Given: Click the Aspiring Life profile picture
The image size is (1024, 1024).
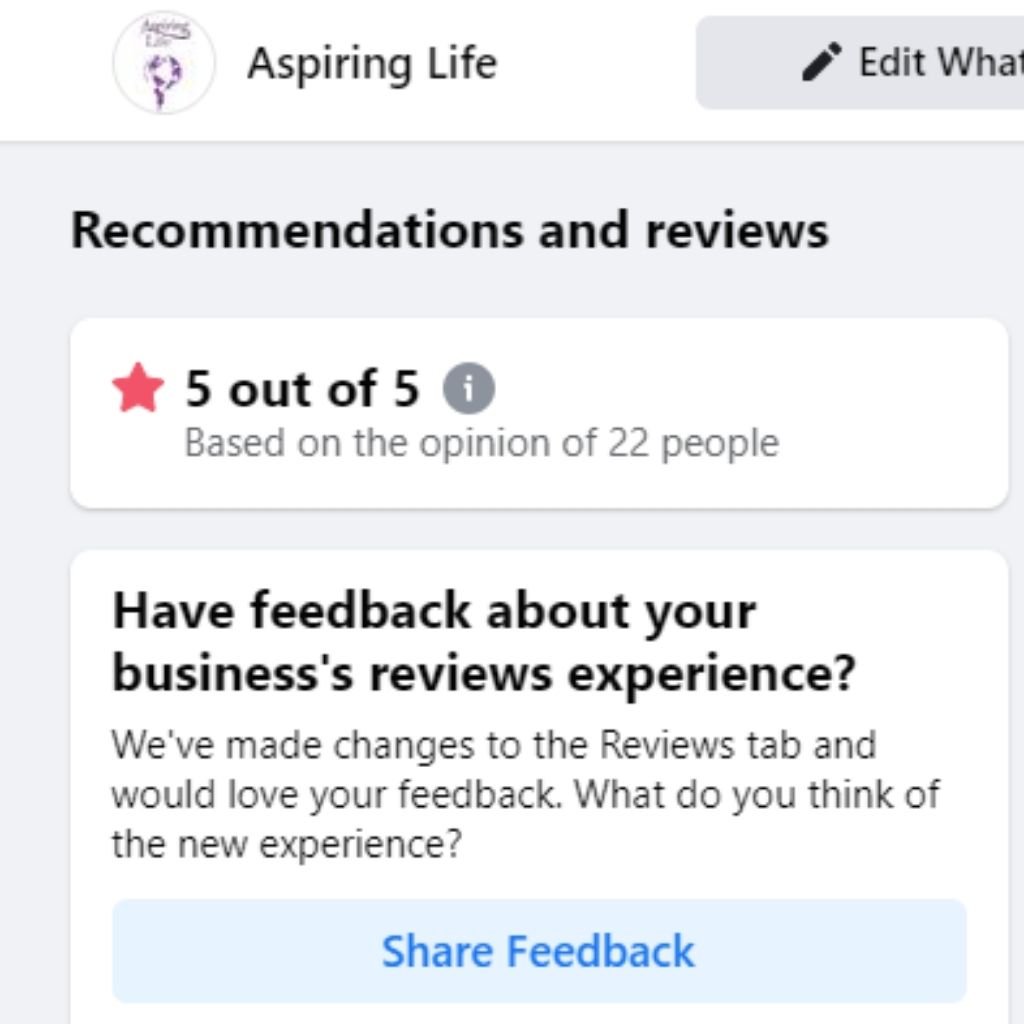Looking at the screenshot, I should click(x=164, y=63).
